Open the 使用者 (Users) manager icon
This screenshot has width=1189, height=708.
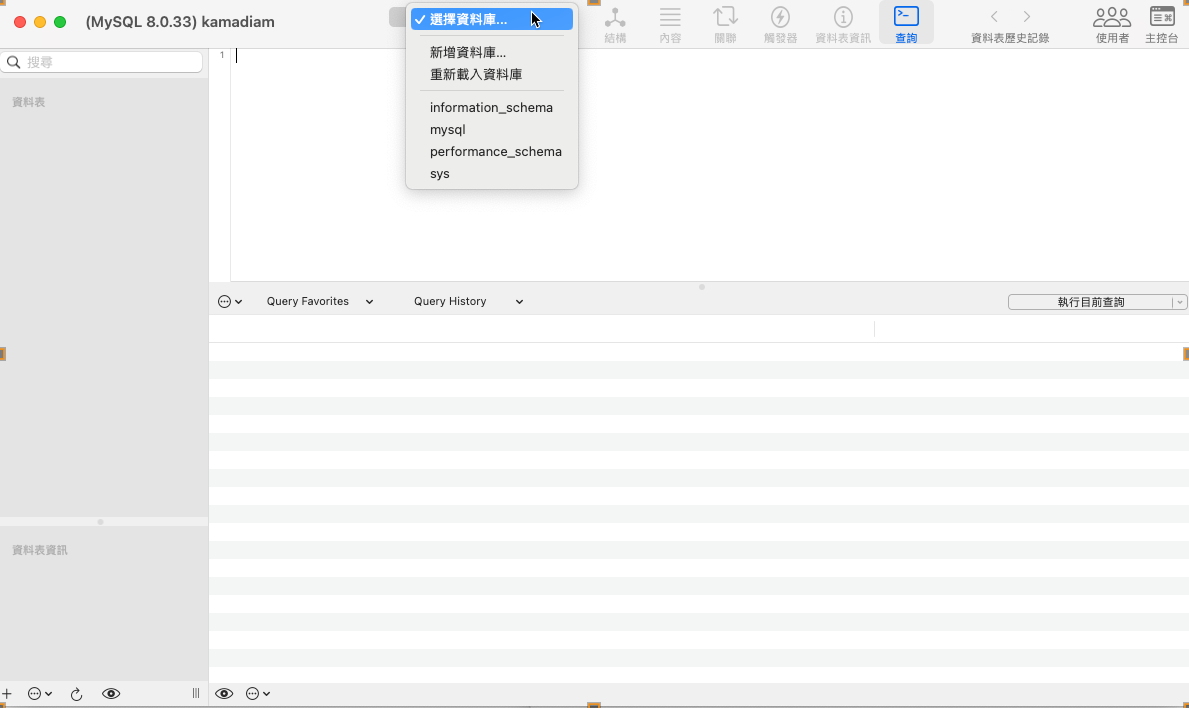1112,24
